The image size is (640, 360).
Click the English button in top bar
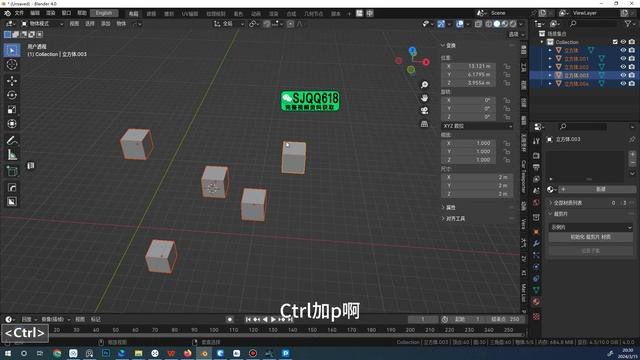point(104,13)
